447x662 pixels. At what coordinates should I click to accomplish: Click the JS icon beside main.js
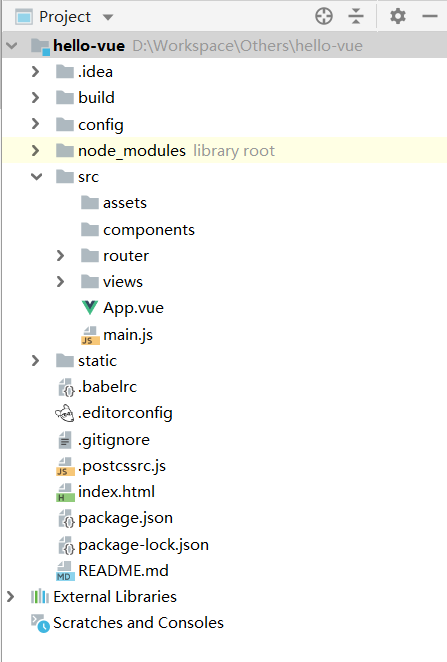(x=90, y=335)
